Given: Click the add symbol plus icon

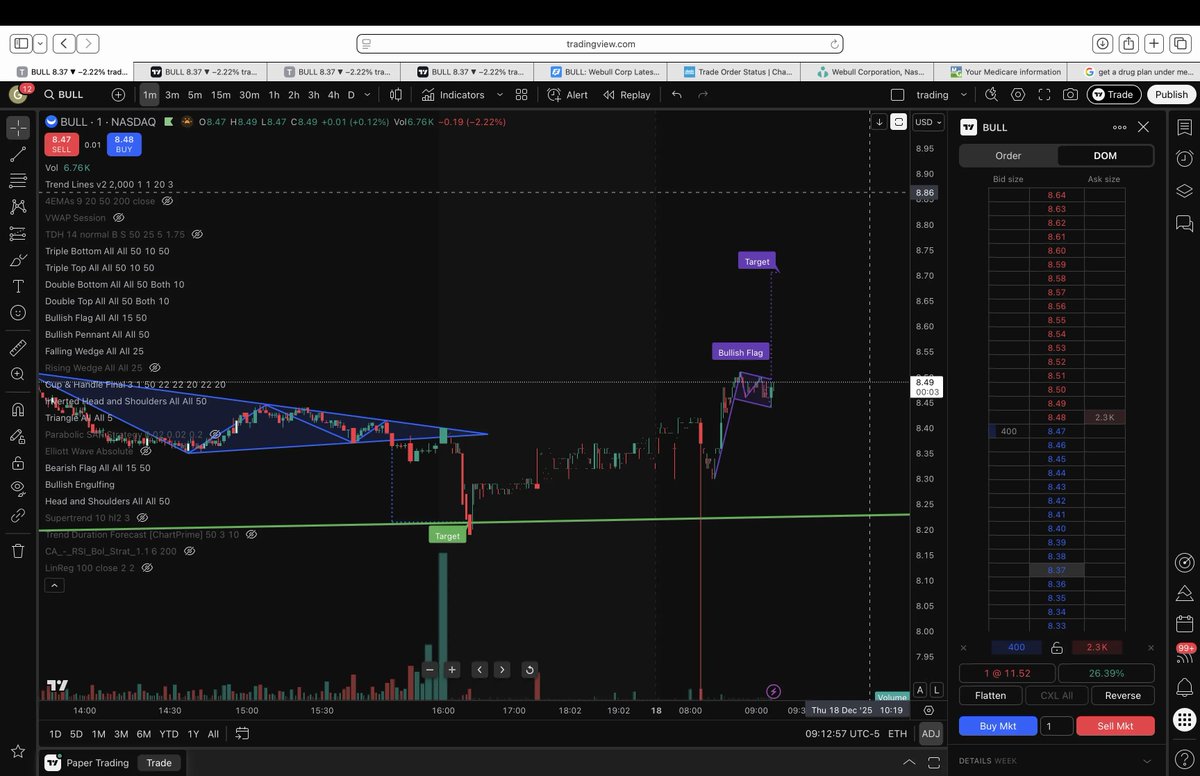Looking at the screenshot, I should point(118,95).
